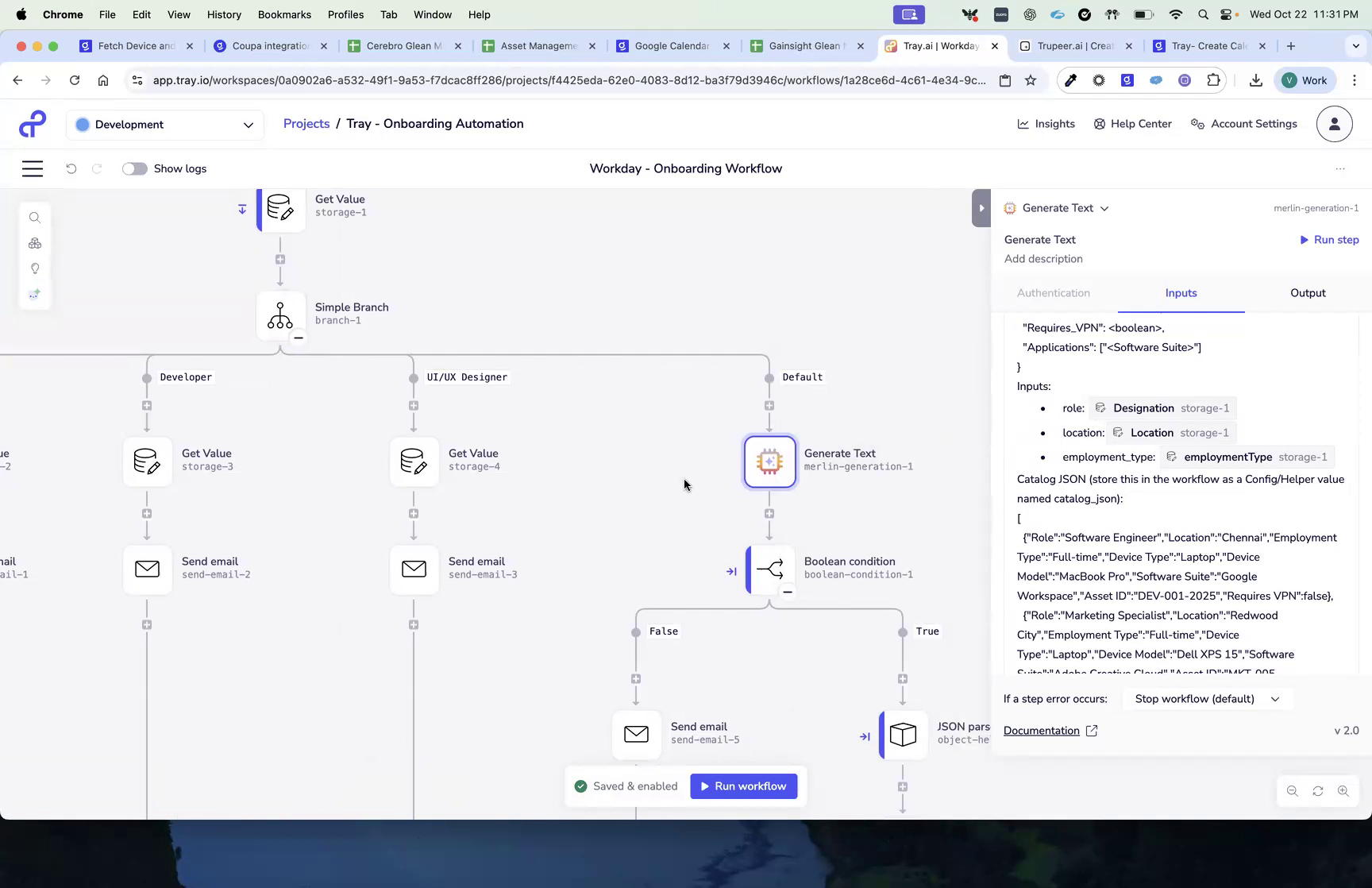Click the blue environment color dot
Screen dimensions: 1372x888
point(83,124)
